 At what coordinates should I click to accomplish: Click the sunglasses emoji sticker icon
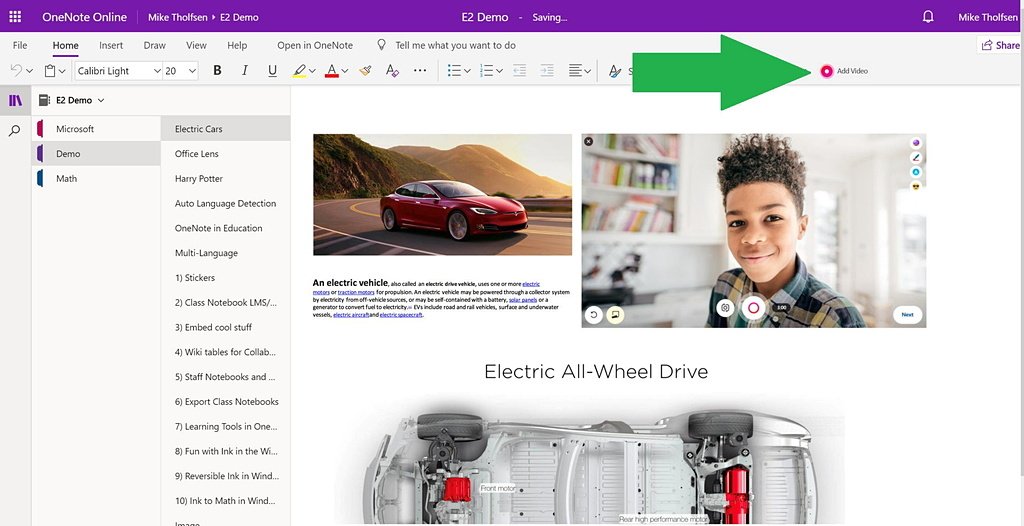click(x=916, y=186)
